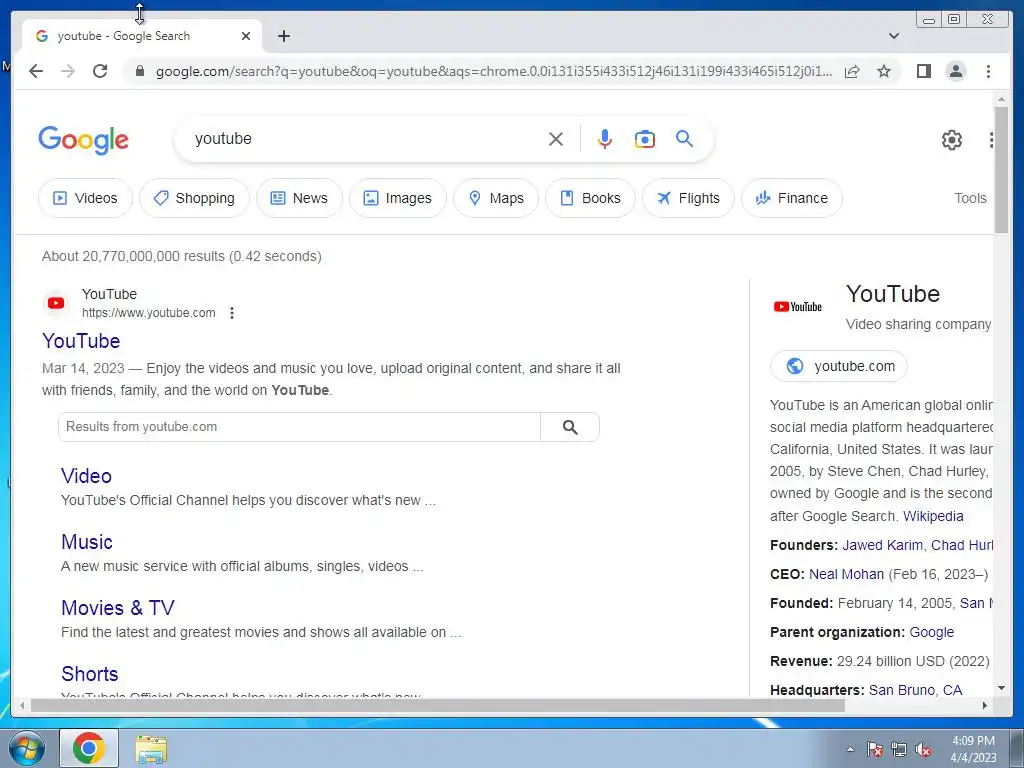
Task: Click the network tray icon
Action: [x=899, y=749]
